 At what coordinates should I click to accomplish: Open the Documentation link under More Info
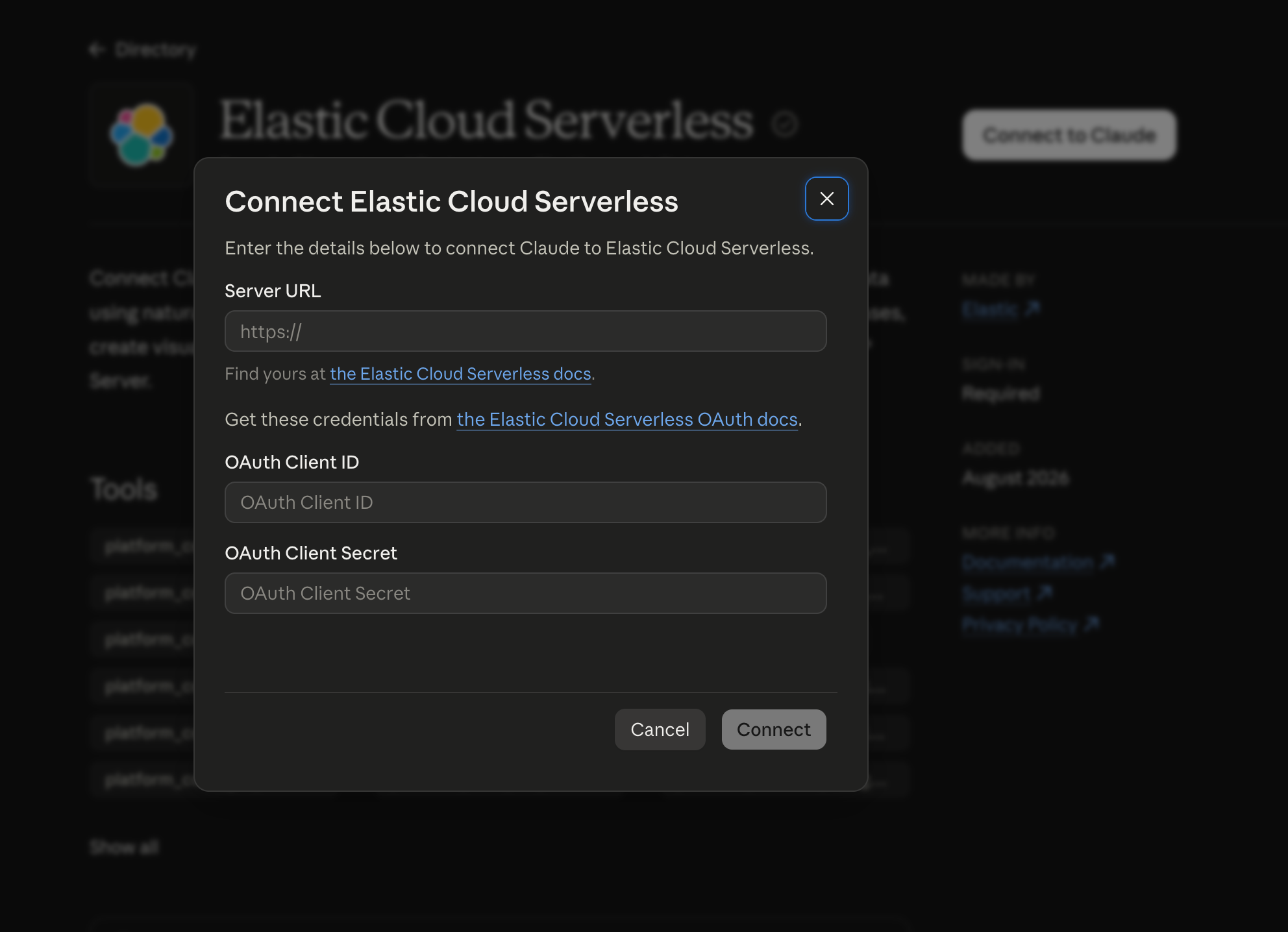tap(1038, 561)
